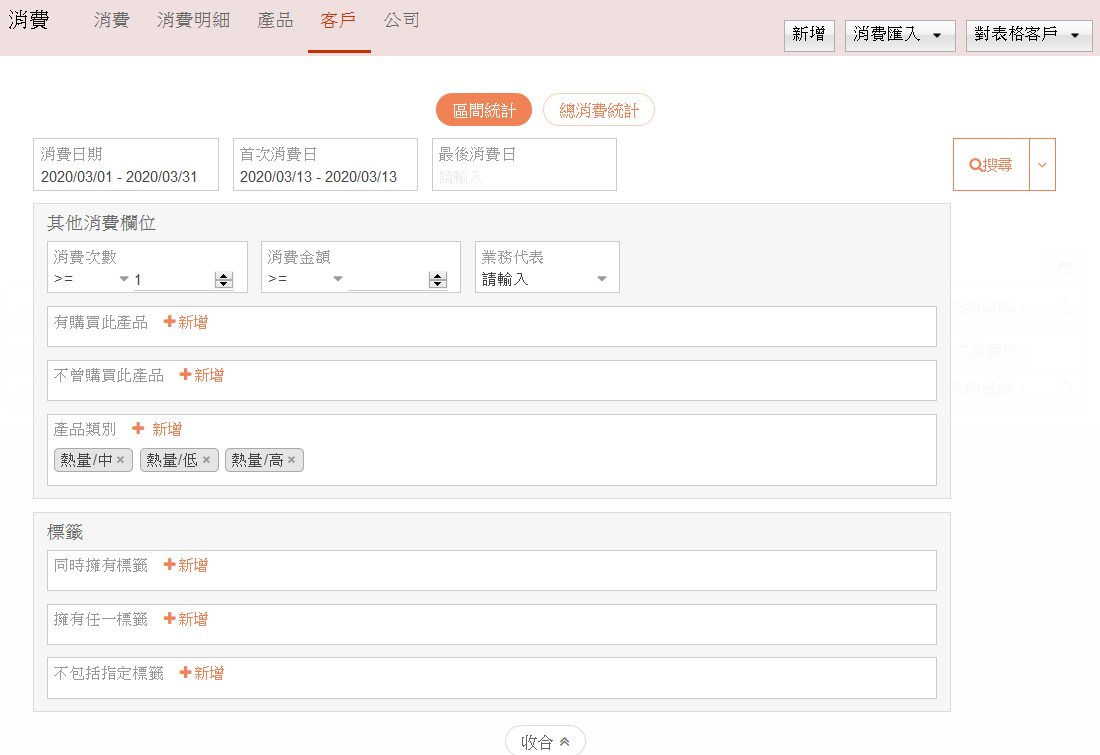Add tag under 不包括指定標籤

[185, 673]
